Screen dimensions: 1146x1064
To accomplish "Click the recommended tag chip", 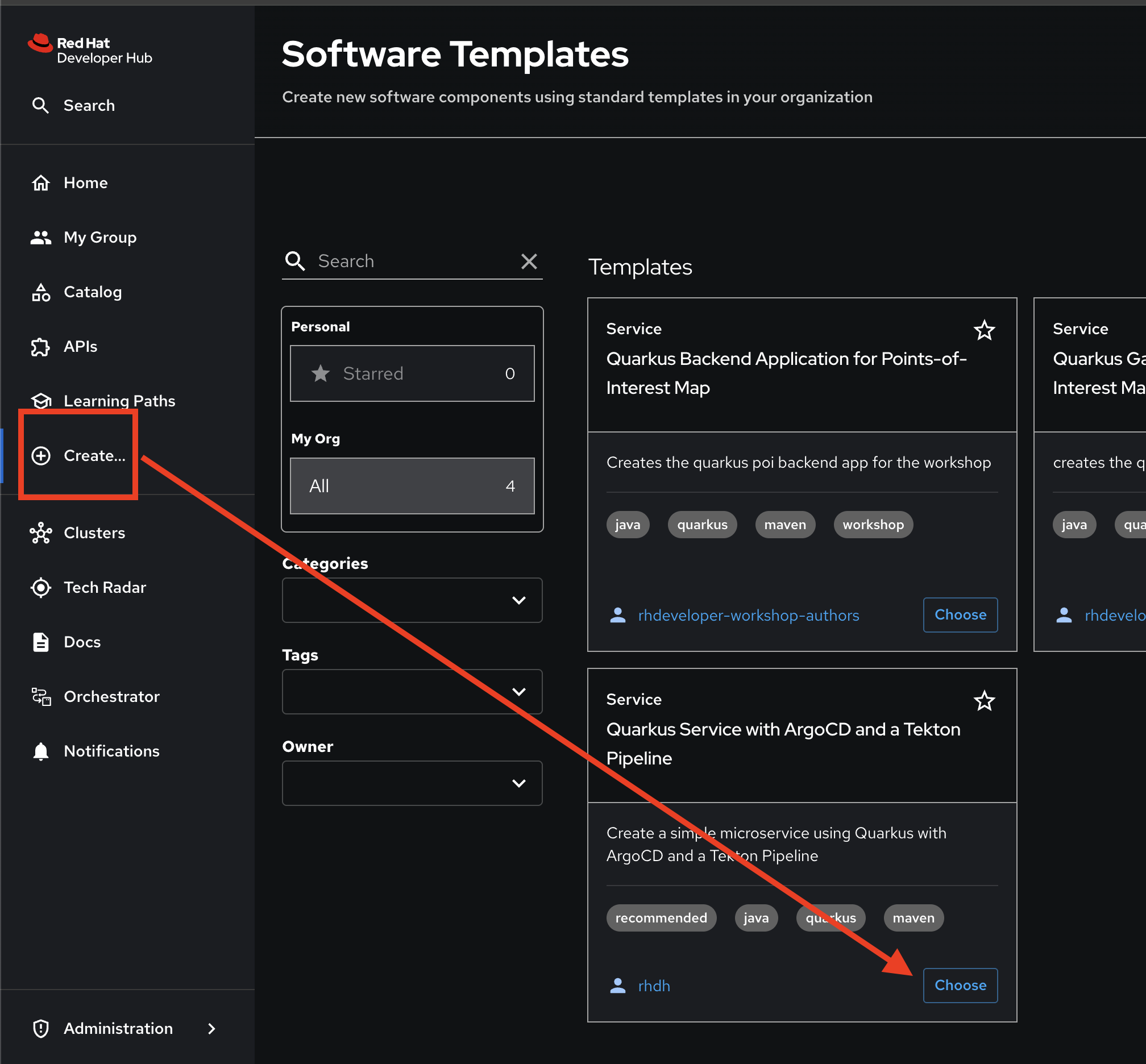I will click(661, 918).
